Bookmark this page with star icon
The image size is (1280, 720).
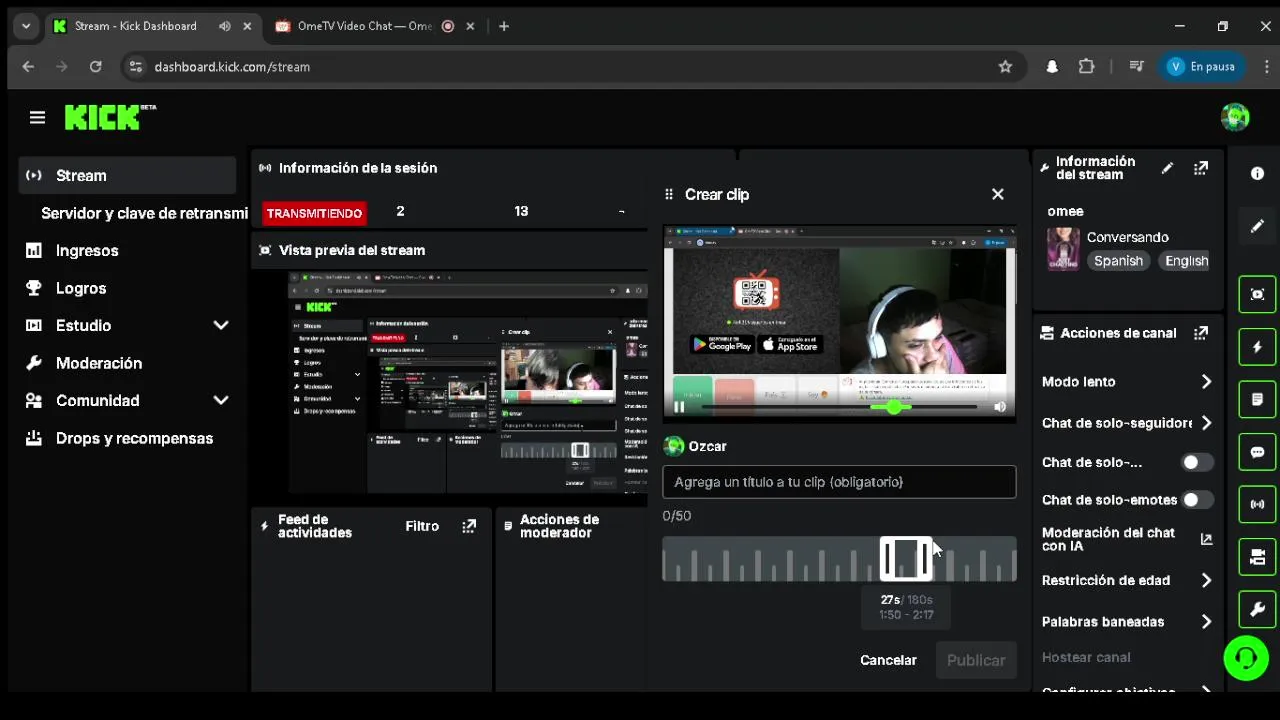click(1005, 66)
